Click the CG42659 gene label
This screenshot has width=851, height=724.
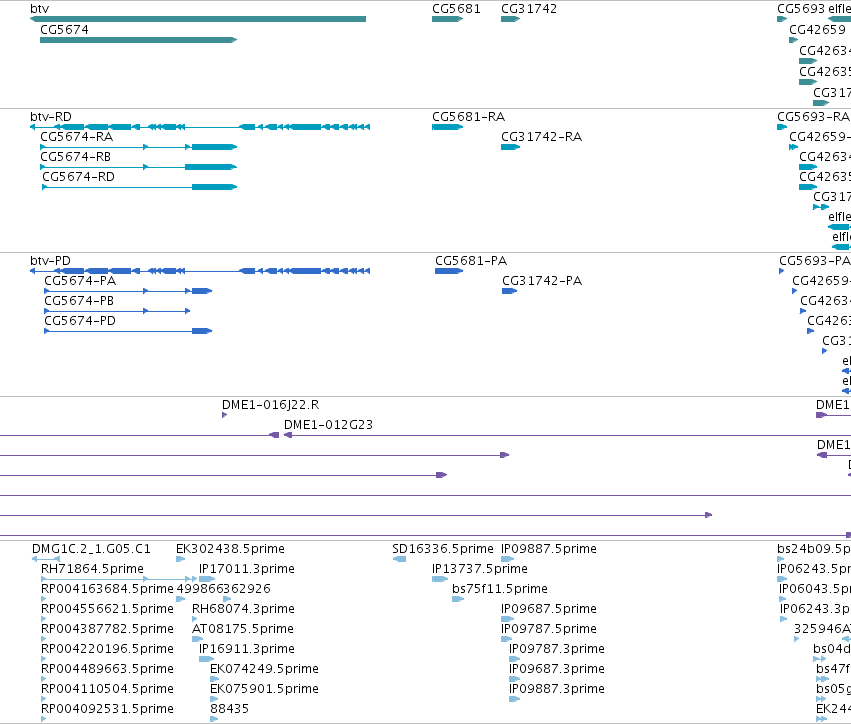817,30
